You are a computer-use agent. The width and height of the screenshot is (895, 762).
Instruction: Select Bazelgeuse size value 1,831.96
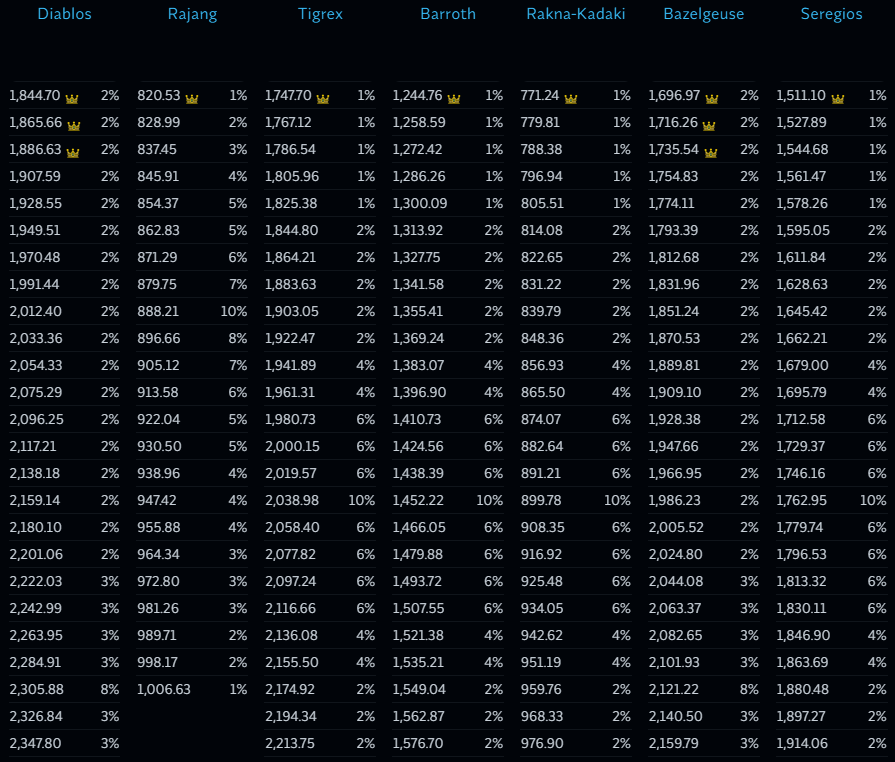pos(674,284)
